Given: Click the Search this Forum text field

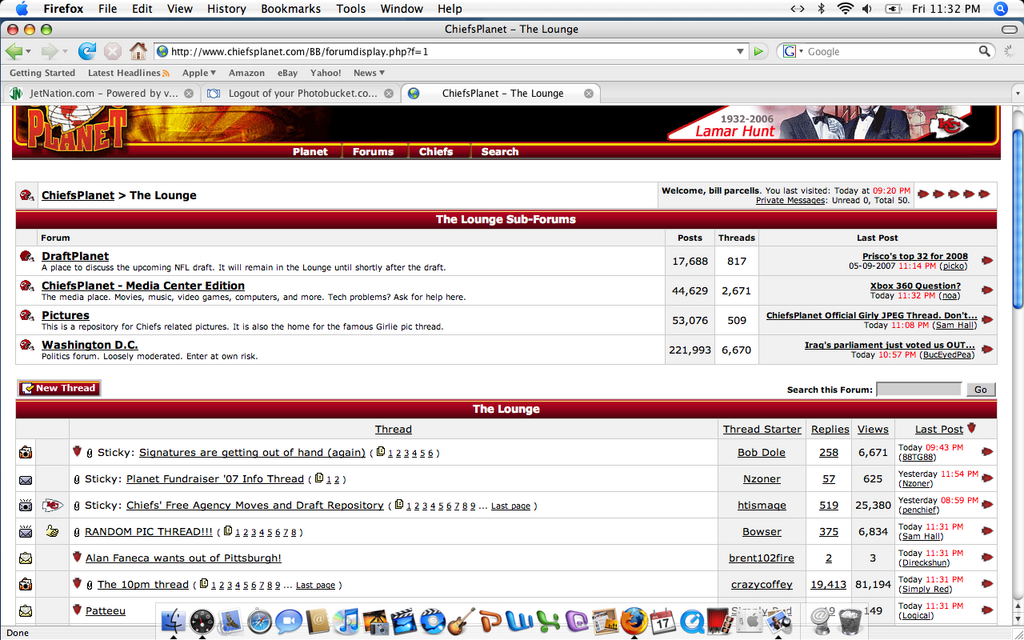Looking at the screenshot, I should pyautogui.click(x=919, y=389).
